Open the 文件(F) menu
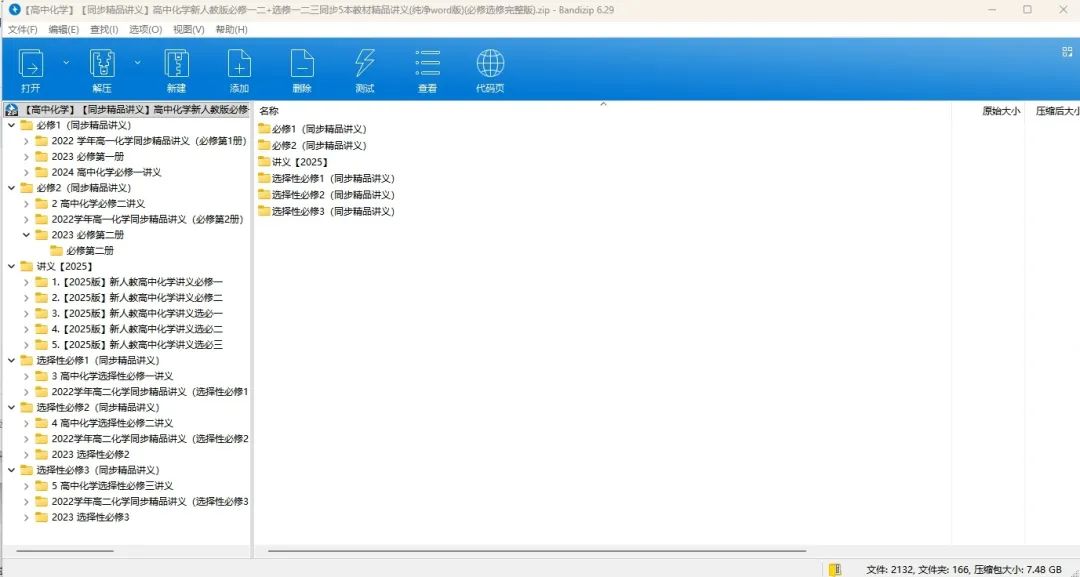The image size is (1080, 577). point(23,30)
